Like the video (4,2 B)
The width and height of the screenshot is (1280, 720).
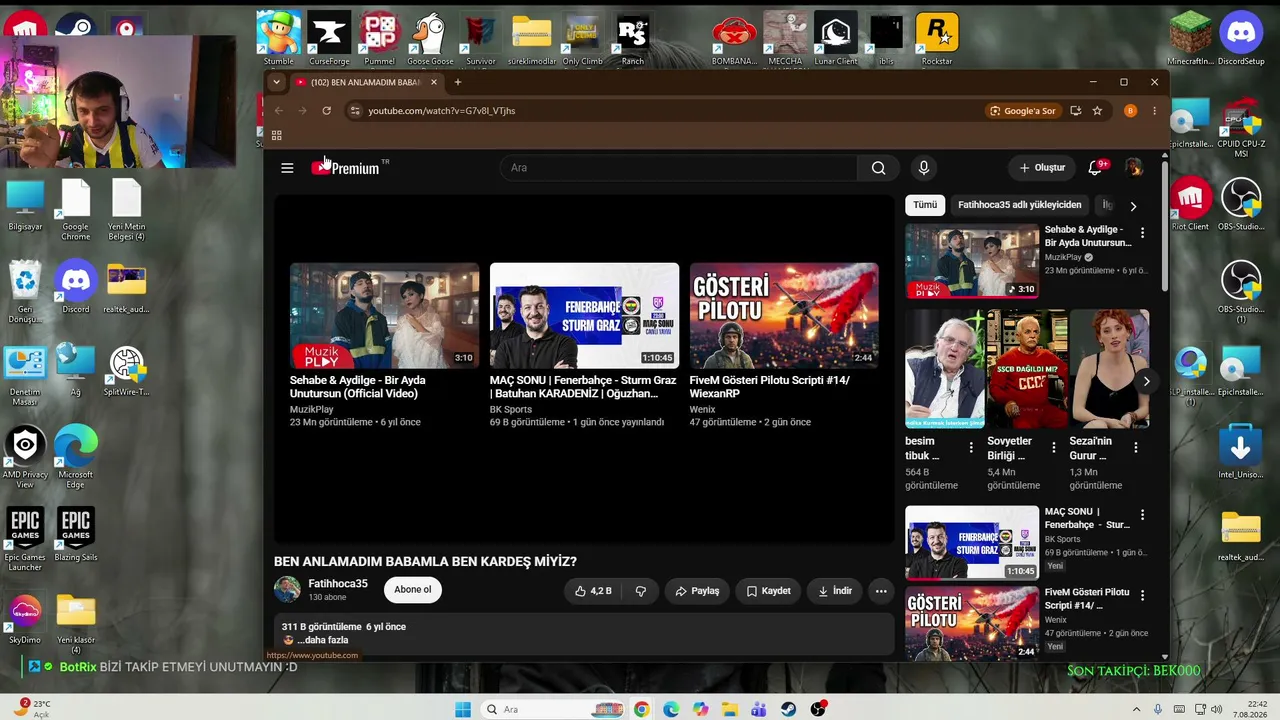tap(592, 591)
